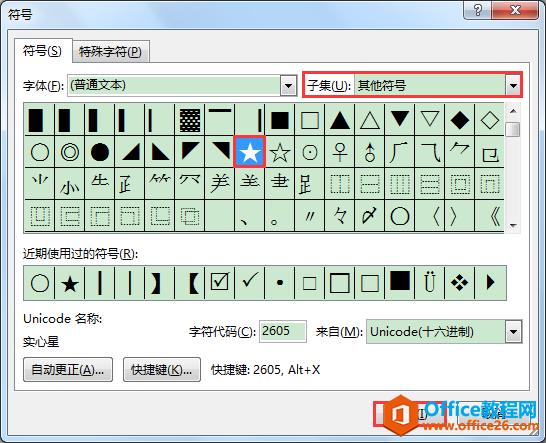Pick the solid black square symbol

click(x=280, y=120)
